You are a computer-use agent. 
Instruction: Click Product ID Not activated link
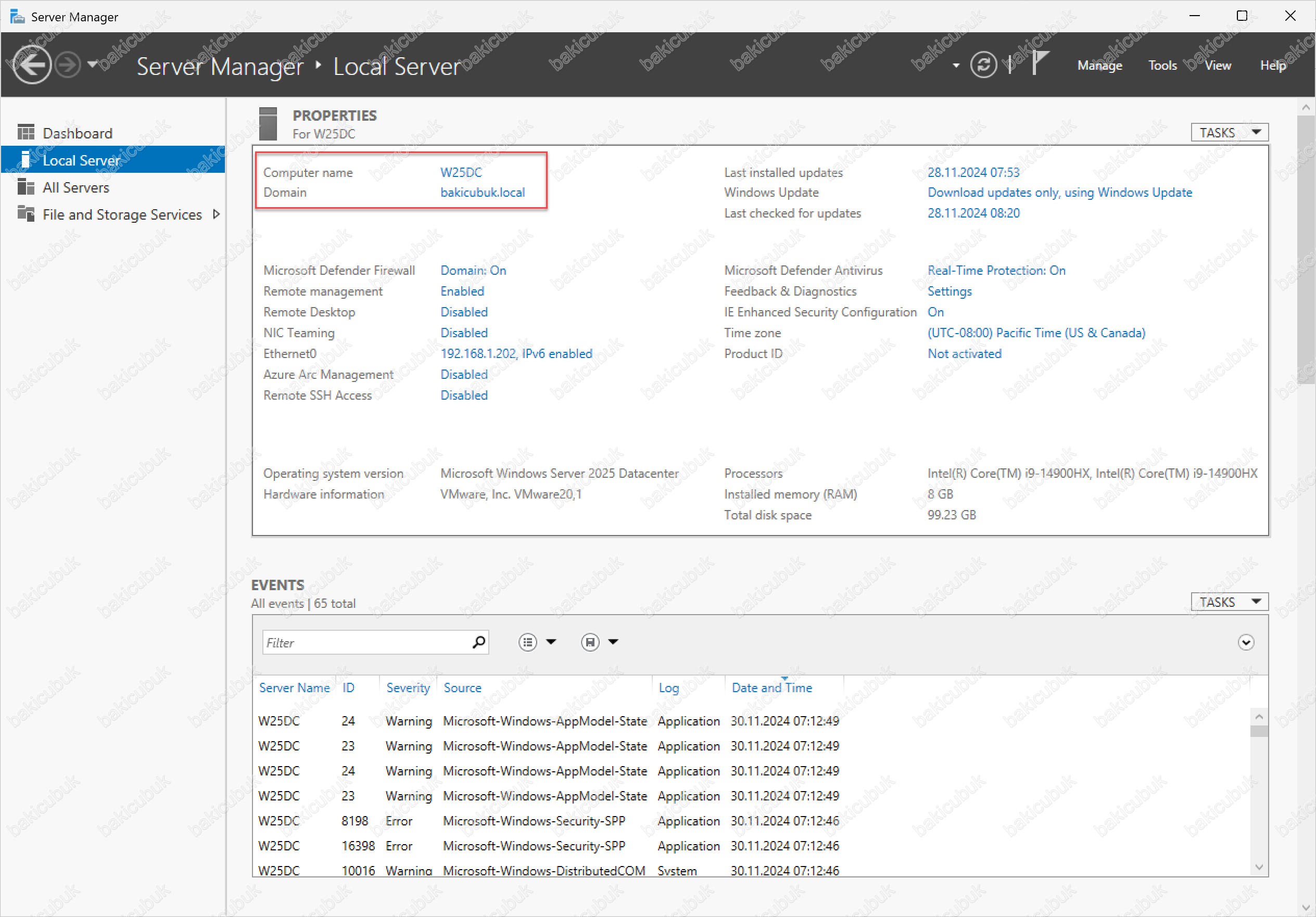pos(964,353)
